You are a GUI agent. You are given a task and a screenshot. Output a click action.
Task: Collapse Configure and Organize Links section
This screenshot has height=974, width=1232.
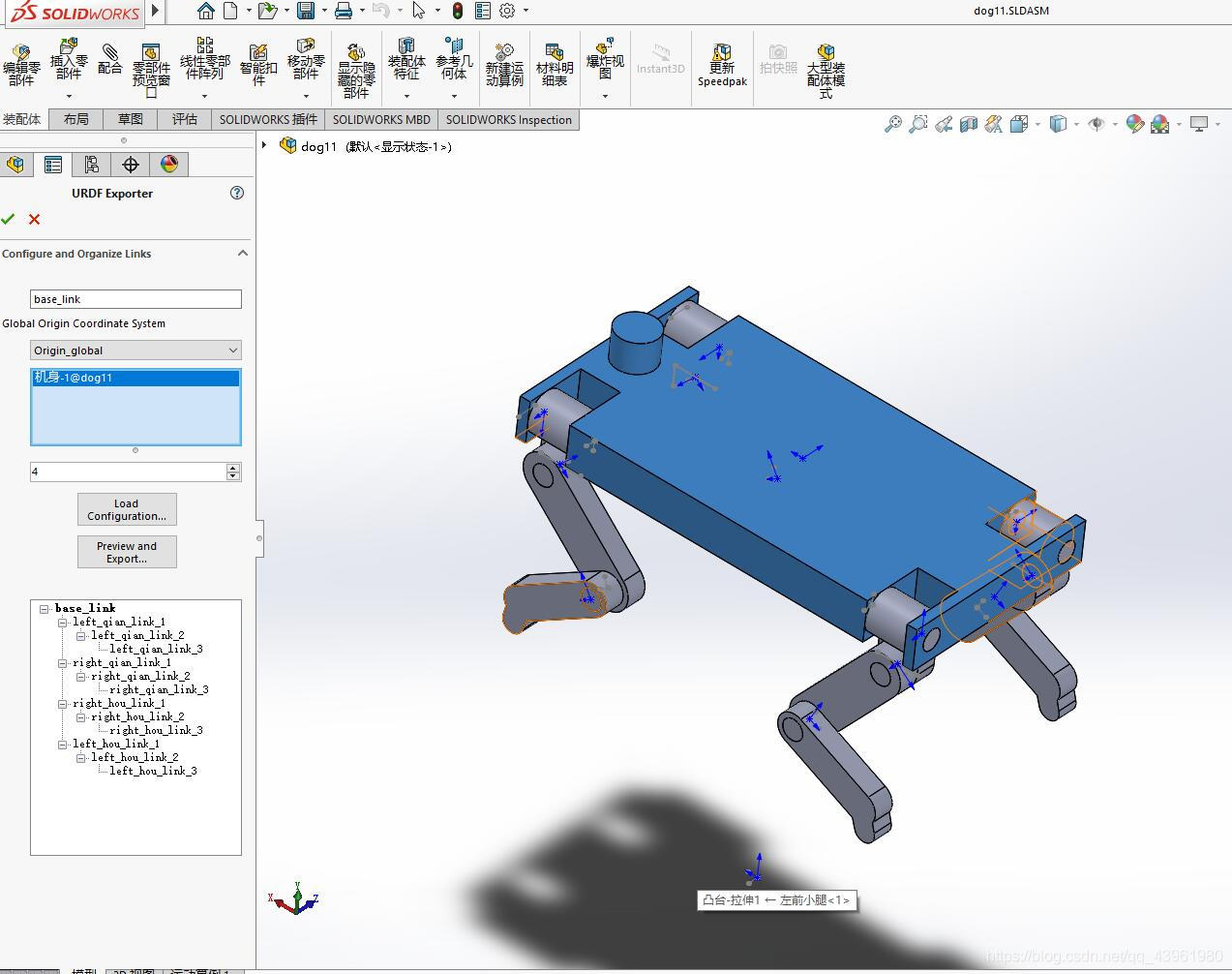[243, 254]
